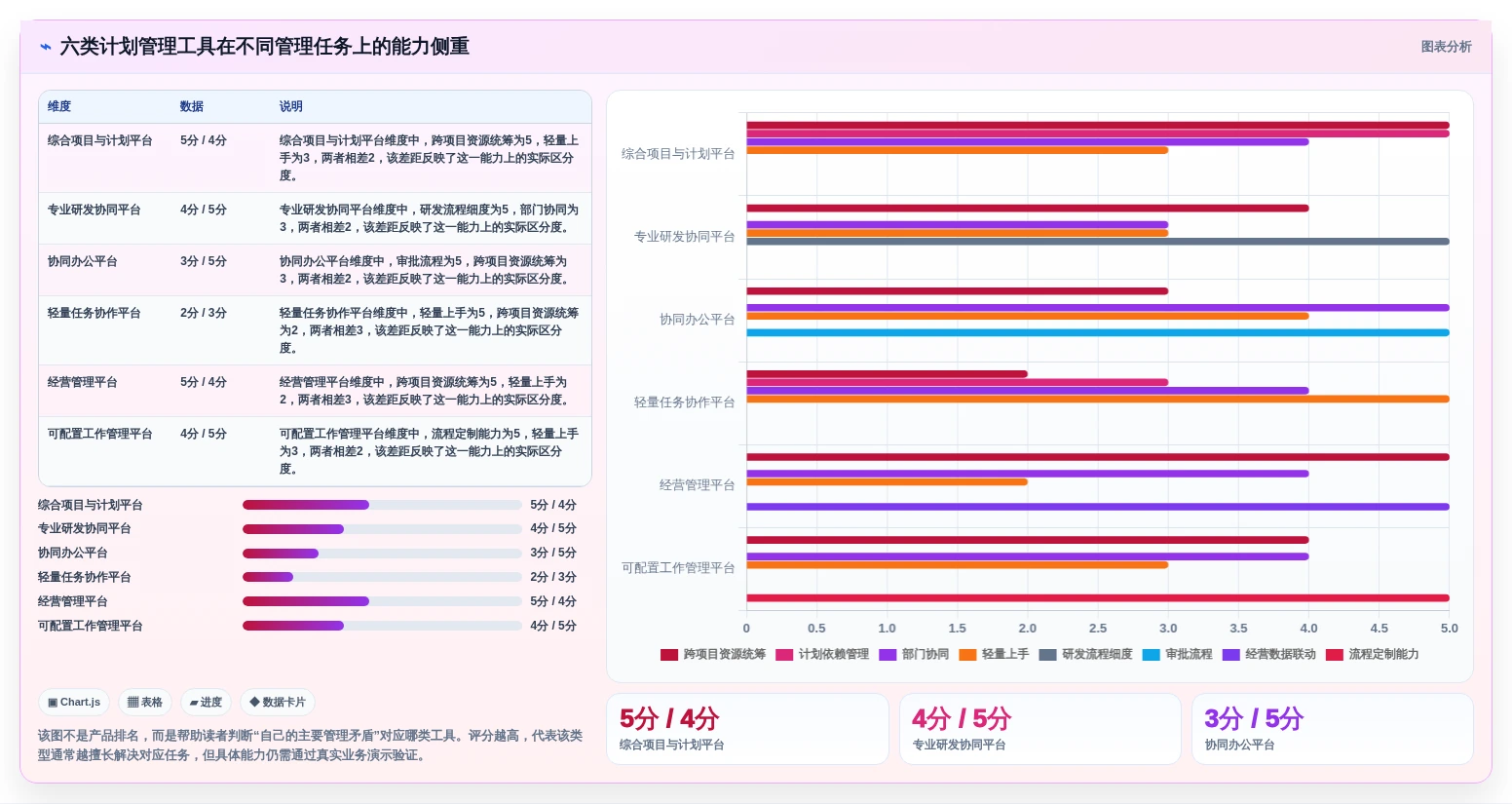Open the 3分 / 5分 协同办公平台 card

click(x=1332, y=729)
